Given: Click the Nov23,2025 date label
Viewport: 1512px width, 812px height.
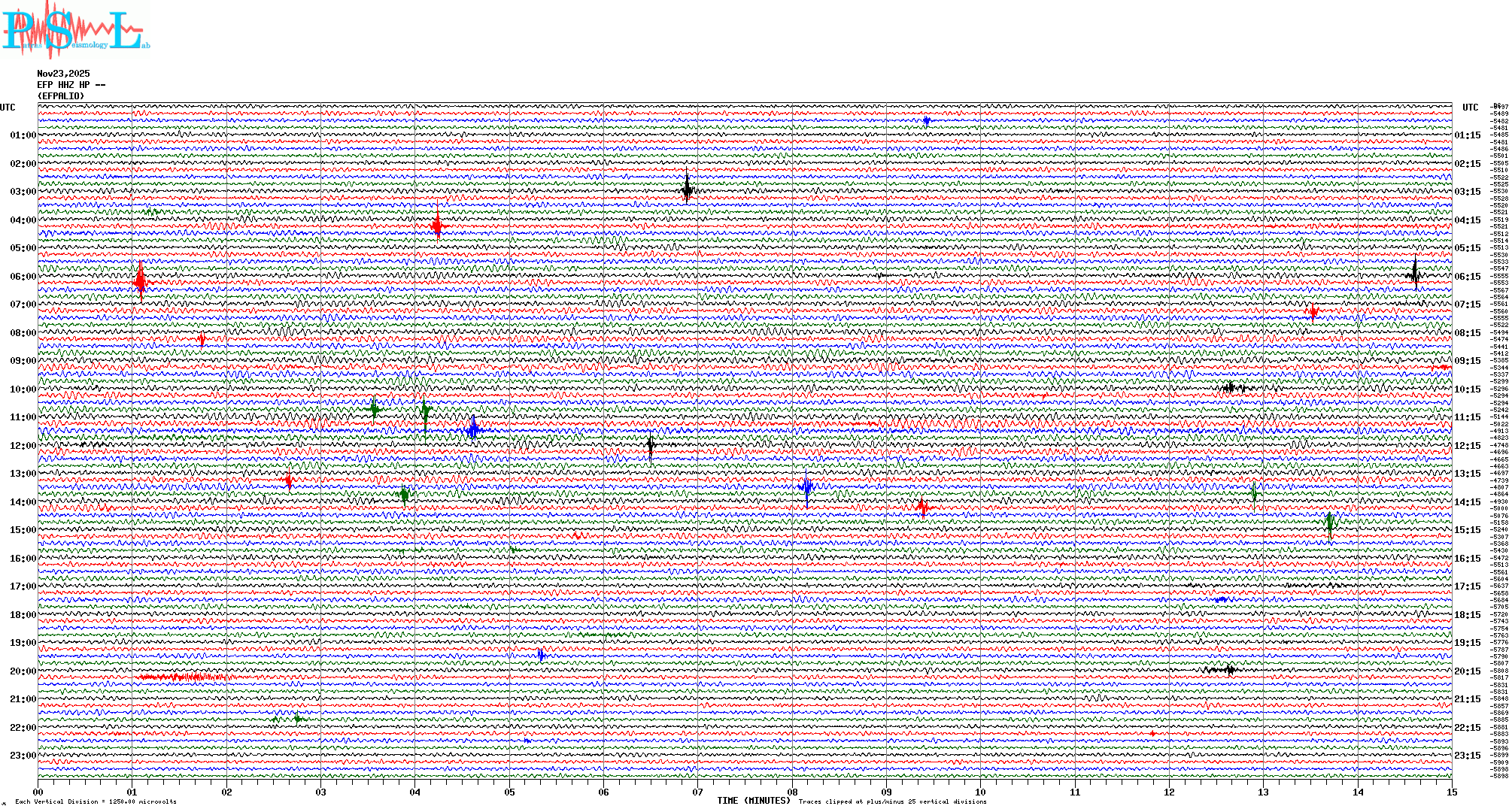Looking at the screenshot, I should click(63, 74).
